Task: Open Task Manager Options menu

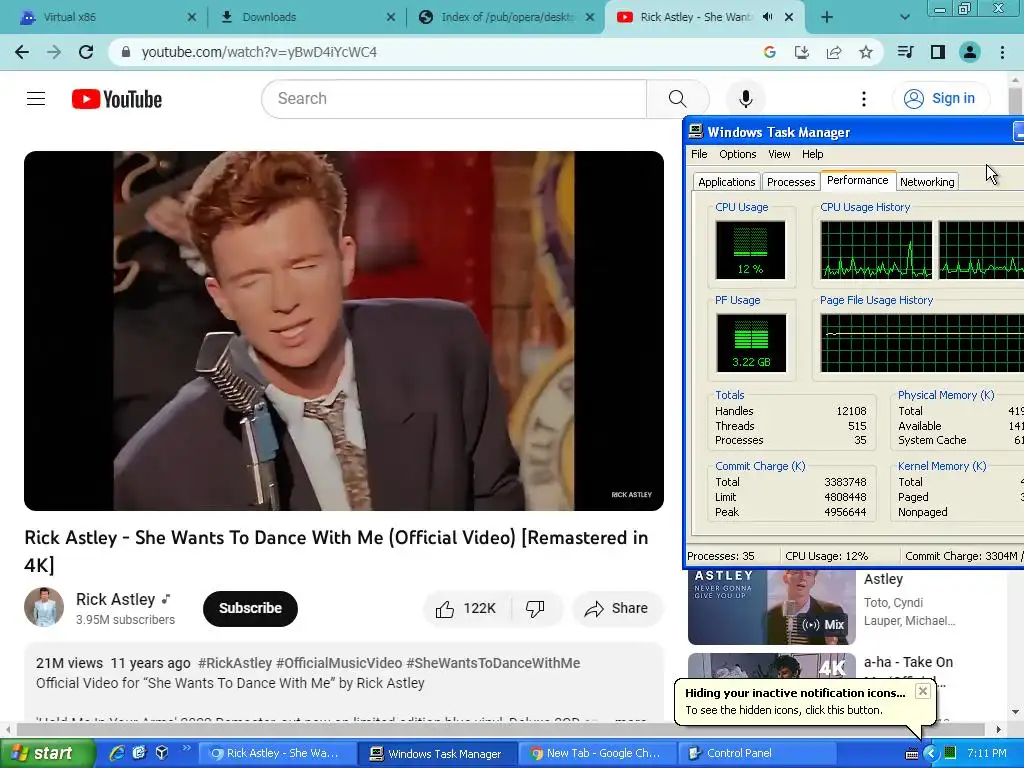Action: point(737,154)
